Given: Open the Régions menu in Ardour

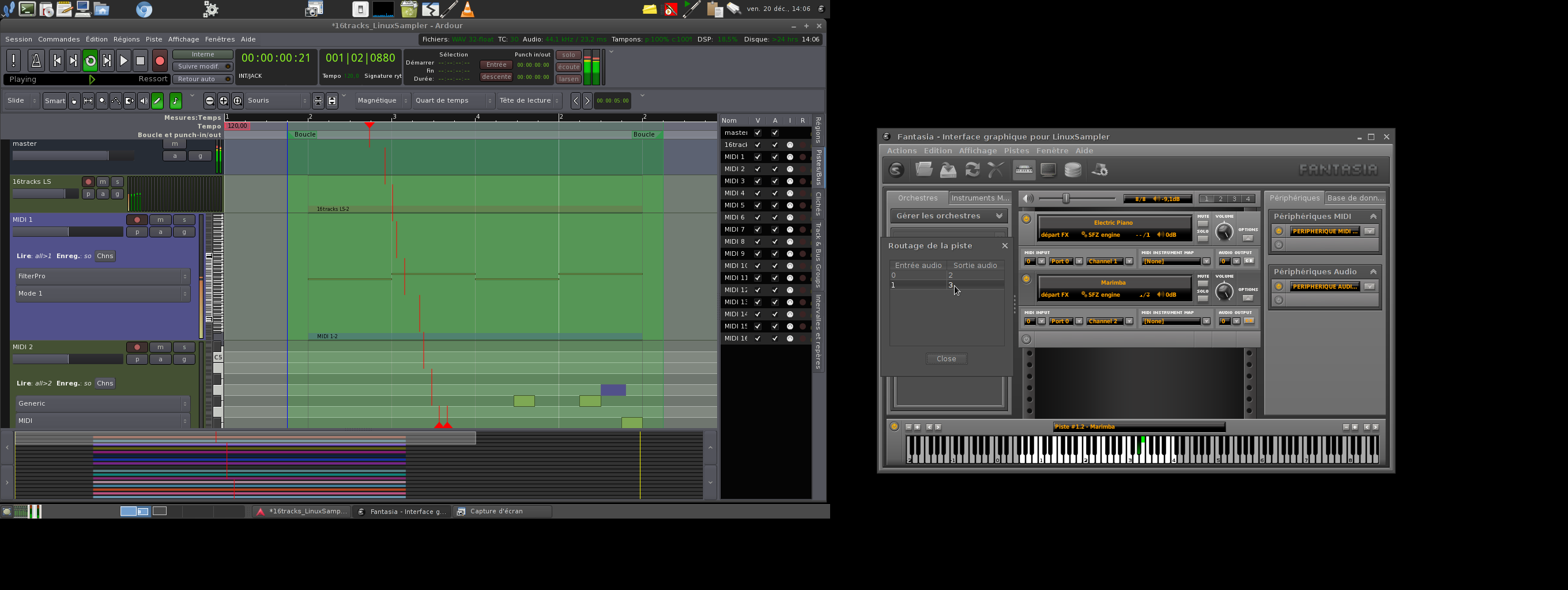Looking at the screenshot, I should [126, 40].
